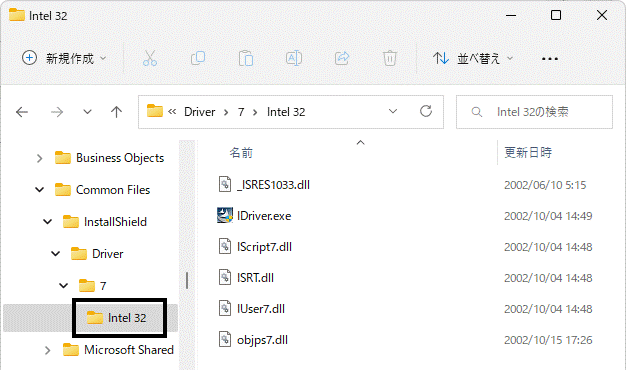Open the address bar history dropdown
Screen dimensions: 626x370
click(393, 111)
